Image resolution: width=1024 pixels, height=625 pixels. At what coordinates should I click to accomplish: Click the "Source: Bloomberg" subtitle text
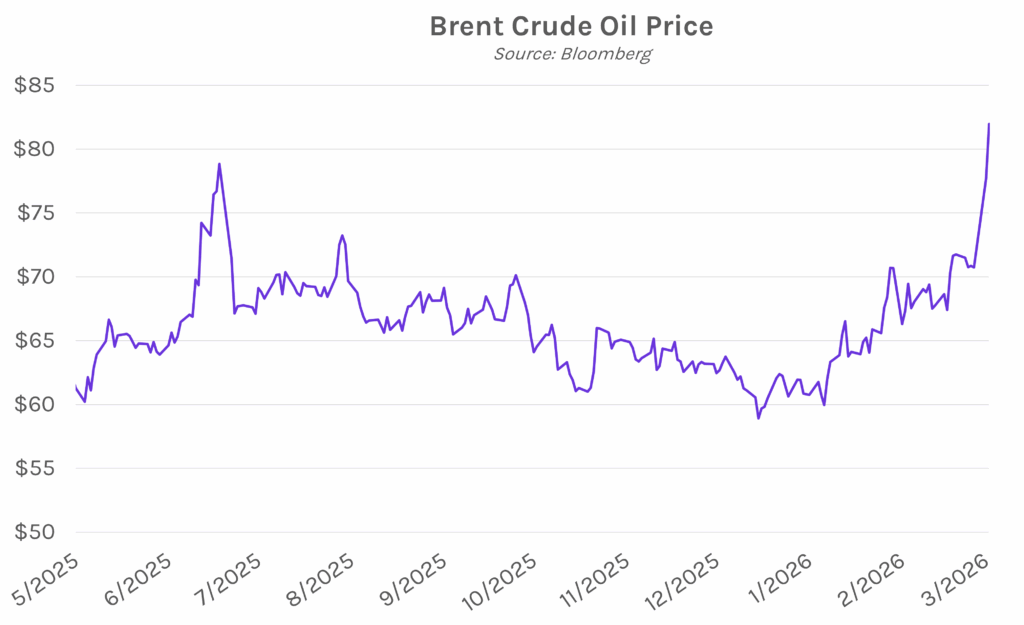click(571, 53)
